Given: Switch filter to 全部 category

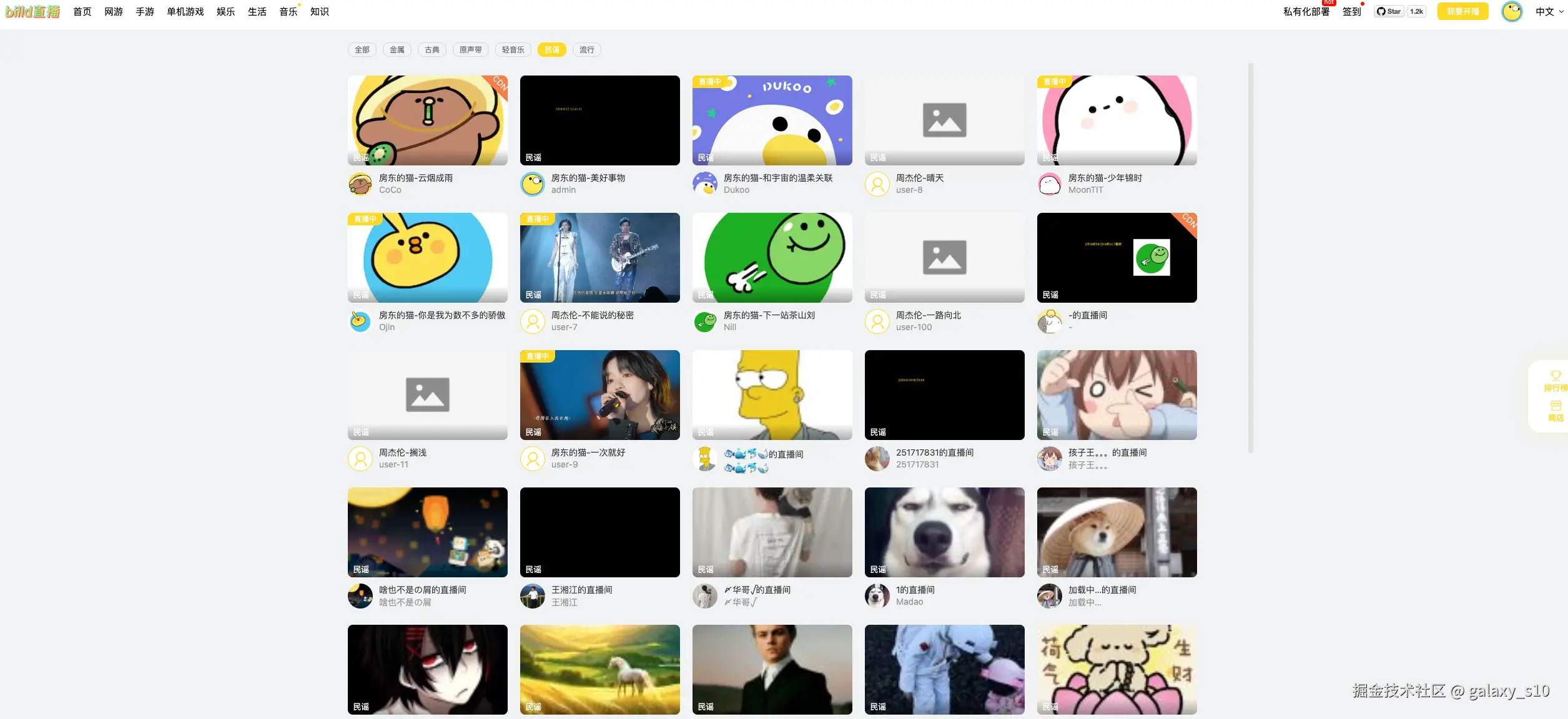Looking at the screenshot, I should point(361,49).
